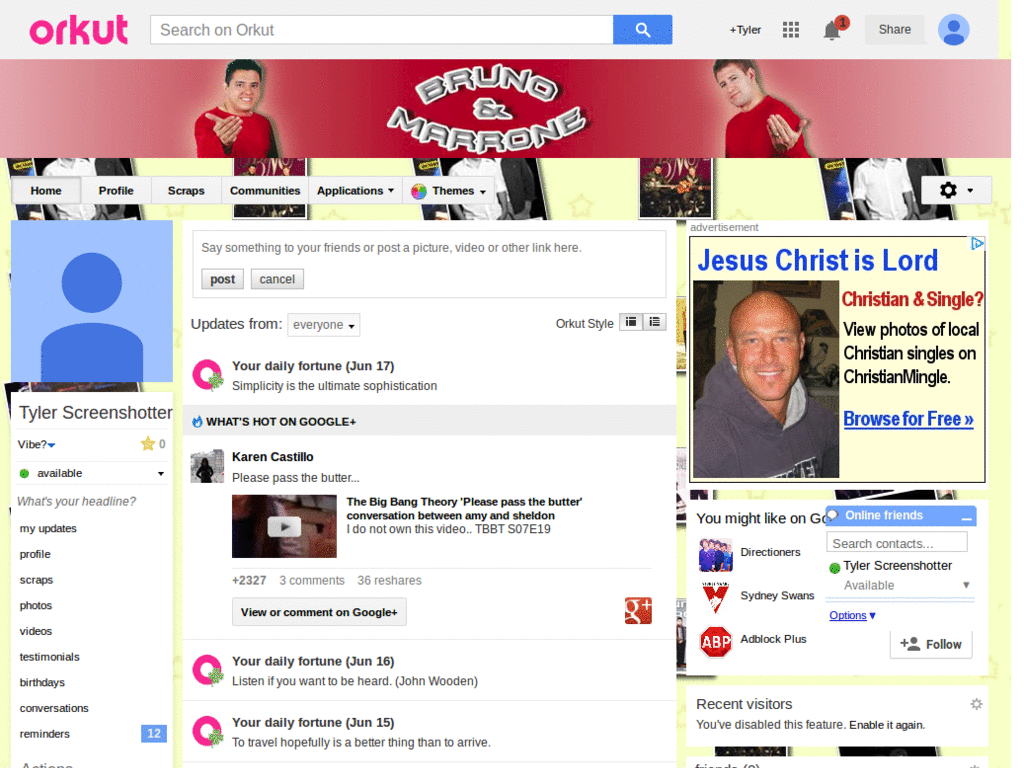Click the cancel button
1024x768 pixels.
click(277, 280)
